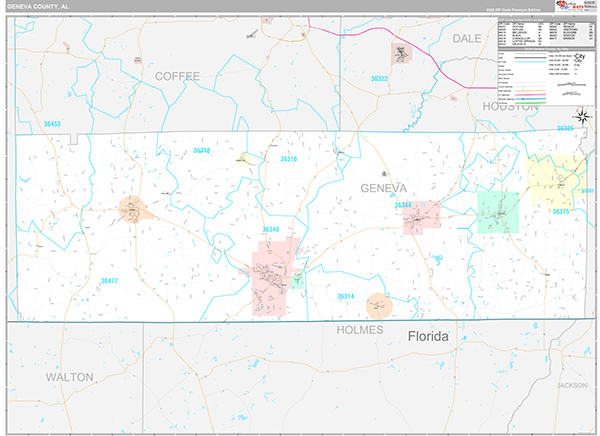Click the Florida state label
Screen dimensions: 600x436
[428, 336]
